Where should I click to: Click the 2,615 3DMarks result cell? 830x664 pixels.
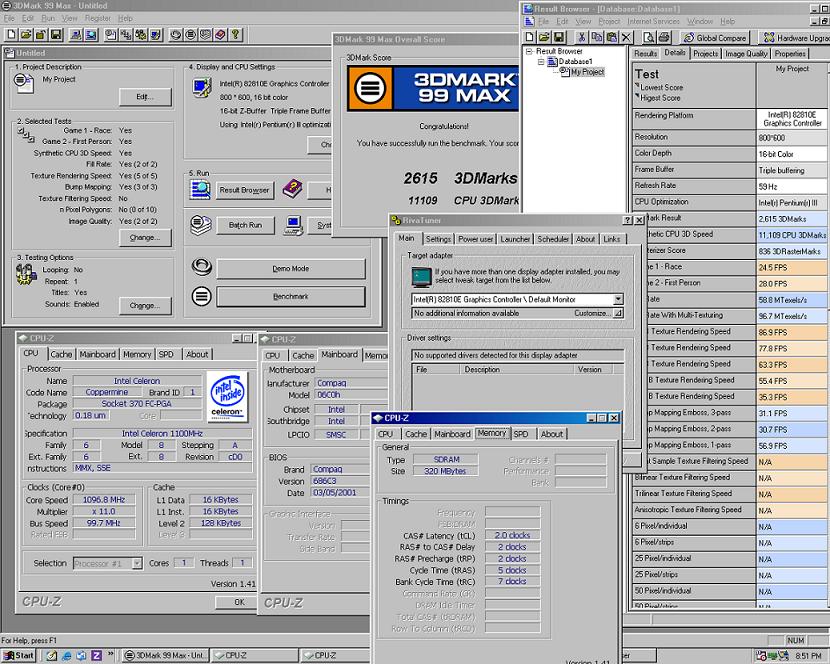pyautogui.click(x=792, y=219)
